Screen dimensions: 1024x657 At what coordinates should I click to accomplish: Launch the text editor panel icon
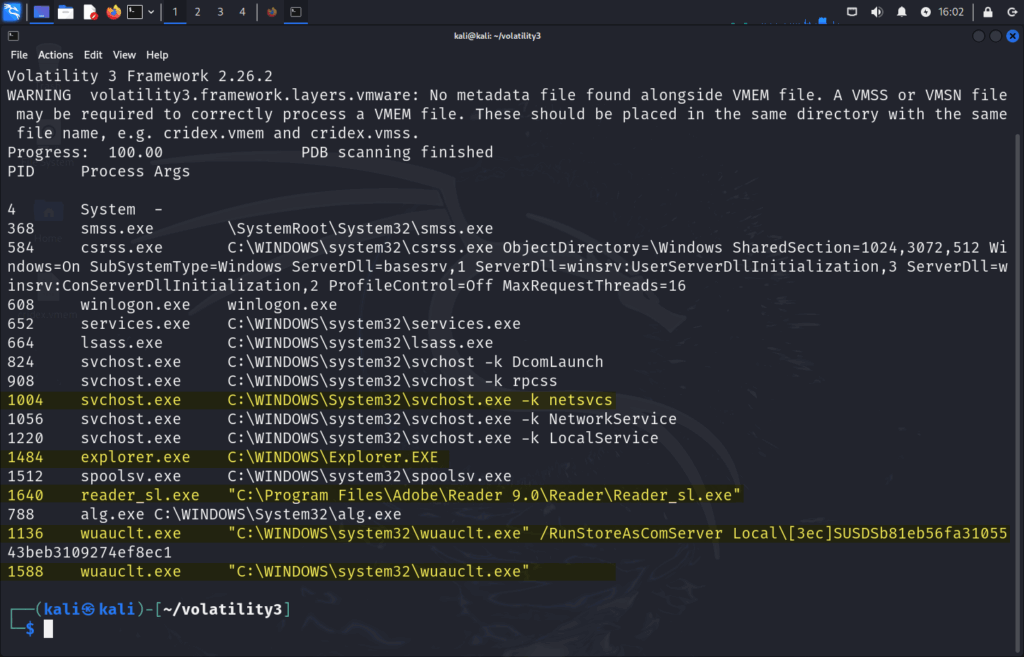click(x=90, y=12)
